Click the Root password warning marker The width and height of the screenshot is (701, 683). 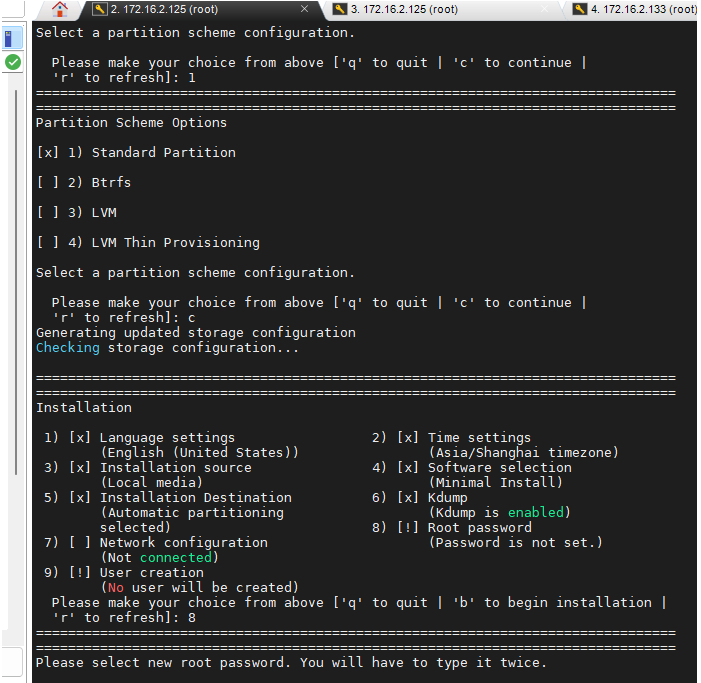click(408, 528)
